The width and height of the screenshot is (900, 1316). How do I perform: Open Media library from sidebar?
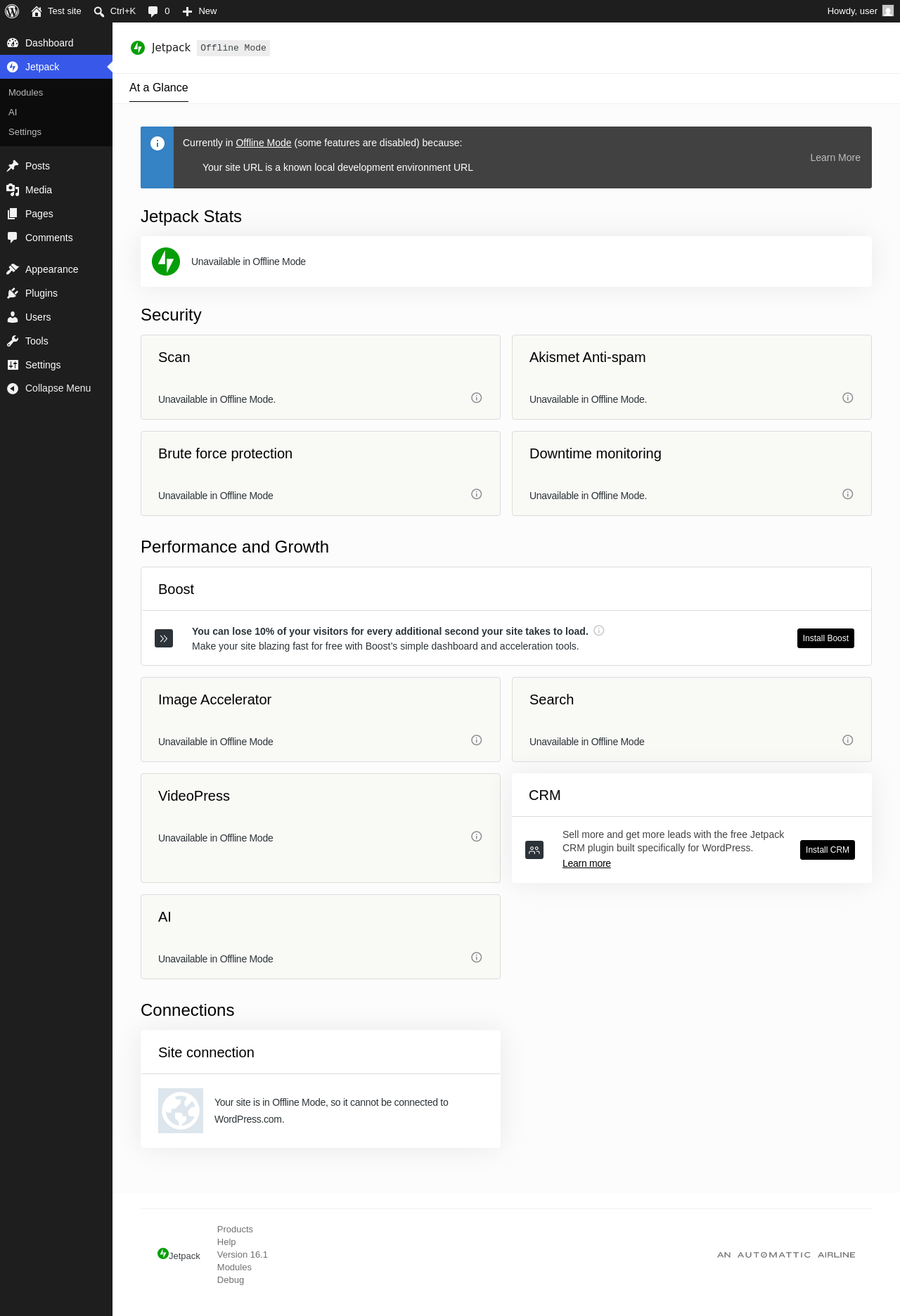tap(56, 190)
